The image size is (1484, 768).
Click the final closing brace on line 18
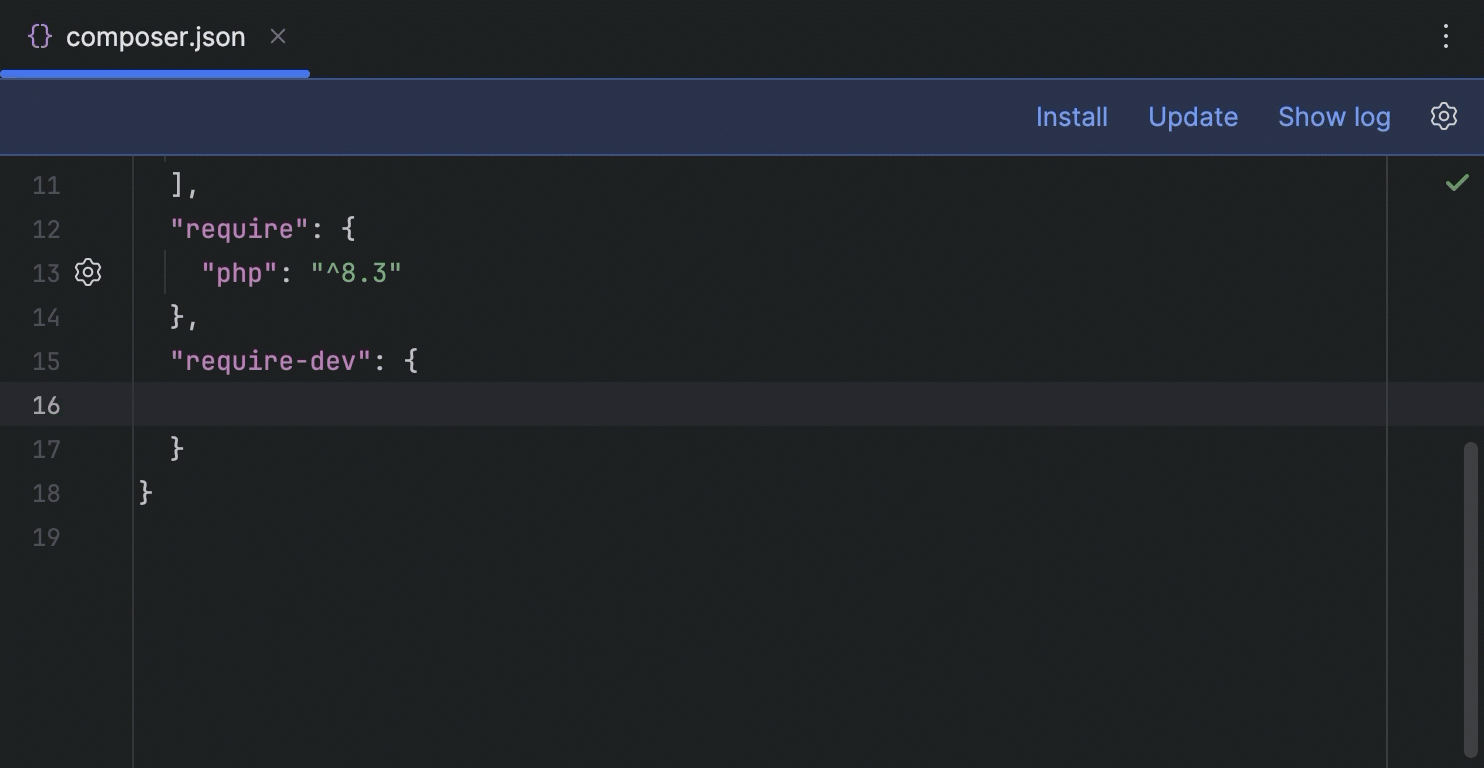[x=146, y=492]
